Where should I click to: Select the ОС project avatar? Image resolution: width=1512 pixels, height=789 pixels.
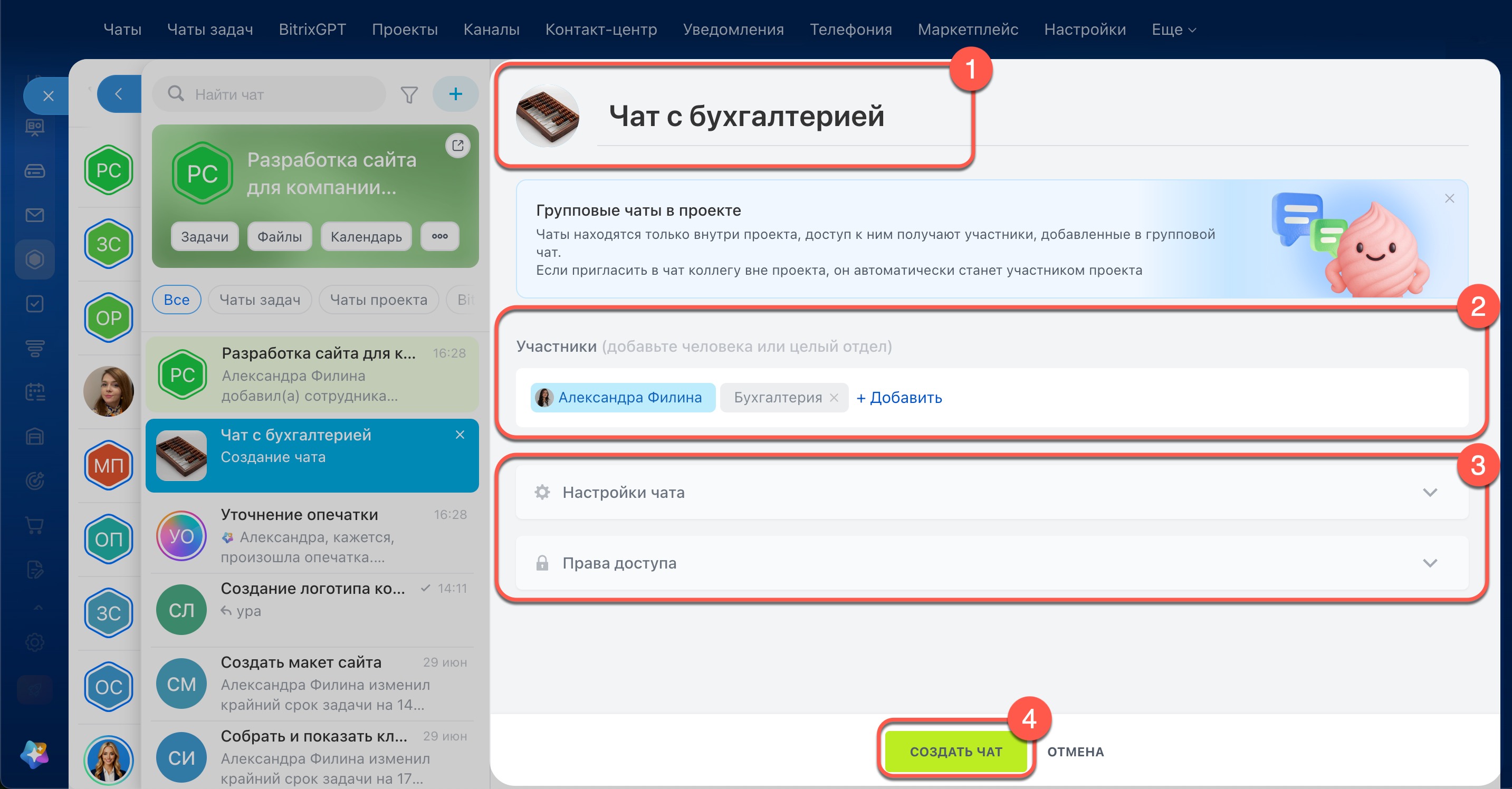pos(109,687)
